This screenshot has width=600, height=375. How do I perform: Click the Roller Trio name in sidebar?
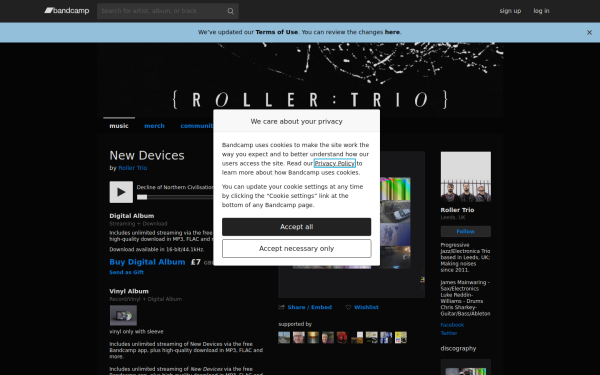point(457,210)
